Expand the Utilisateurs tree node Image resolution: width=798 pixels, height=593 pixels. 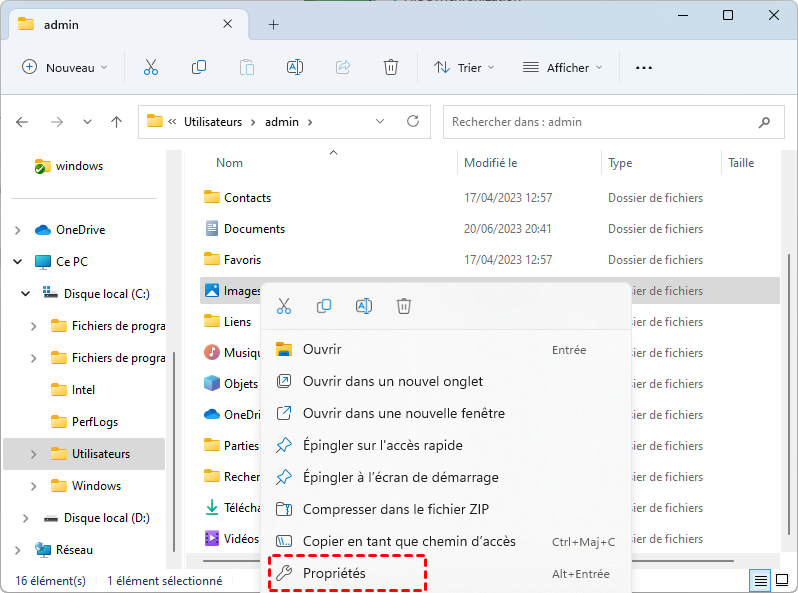tap(34, 454)
